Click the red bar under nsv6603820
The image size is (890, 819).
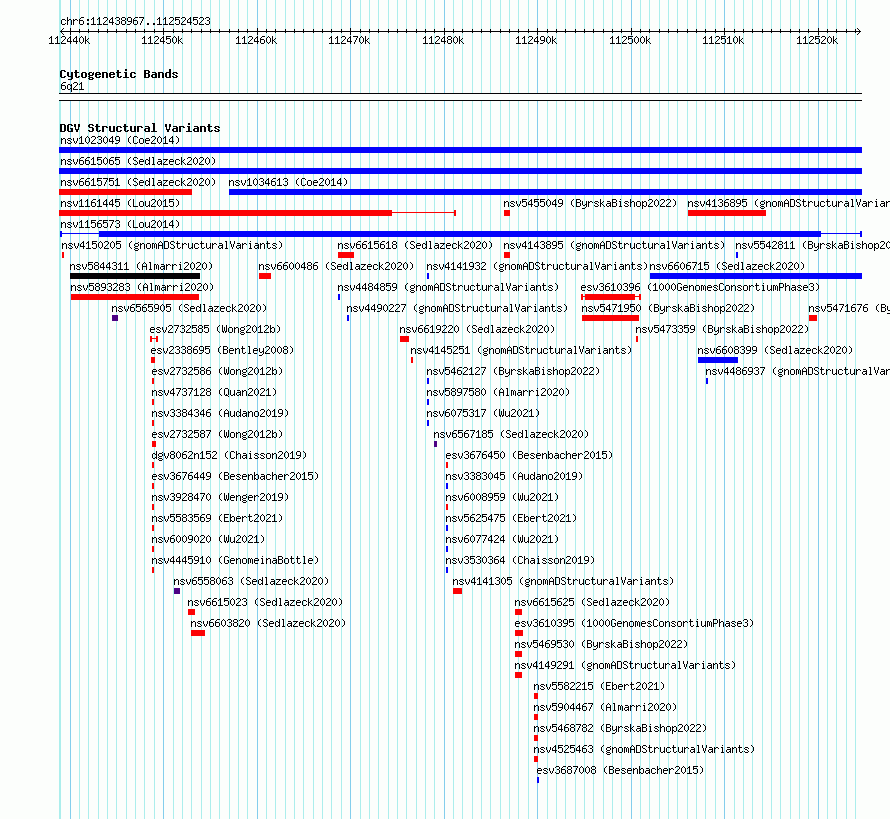[198, 633]
